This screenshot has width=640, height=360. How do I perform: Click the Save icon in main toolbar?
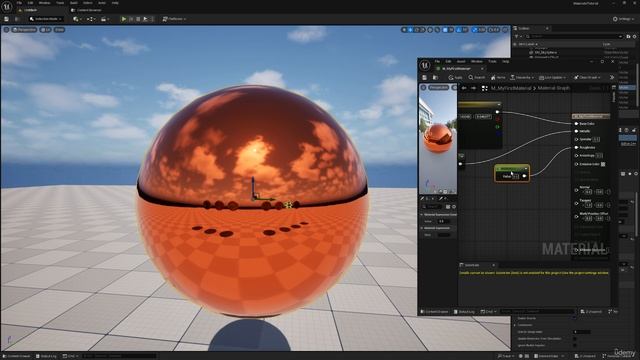pos(7,19)
